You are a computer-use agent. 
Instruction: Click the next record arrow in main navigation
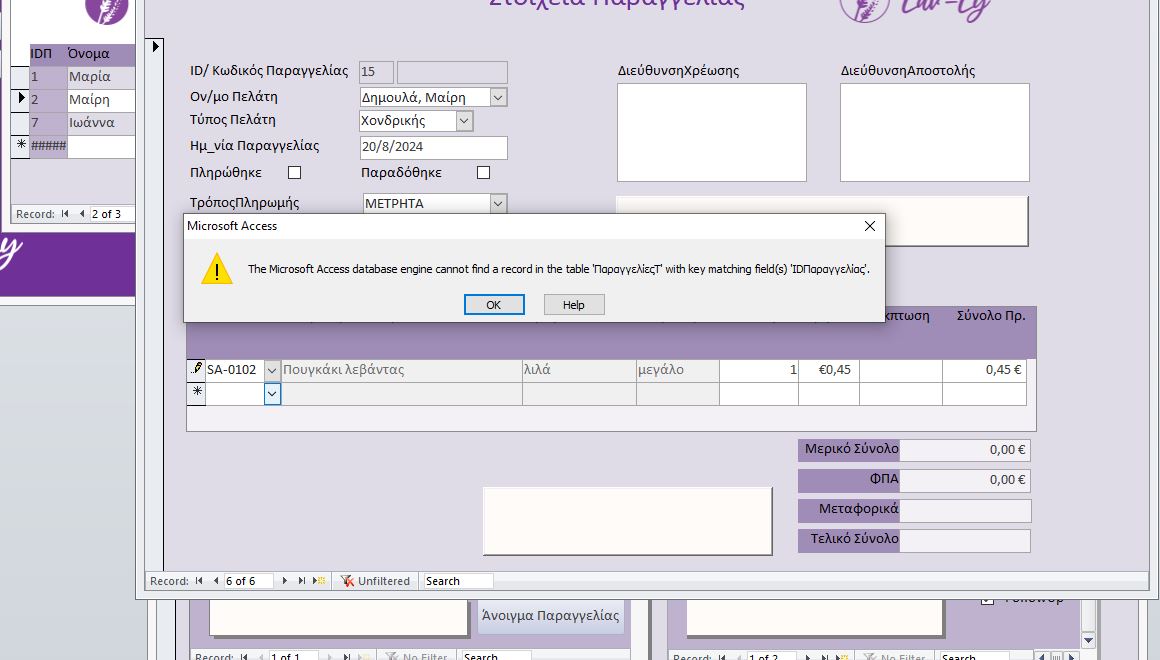coord(285,580)
